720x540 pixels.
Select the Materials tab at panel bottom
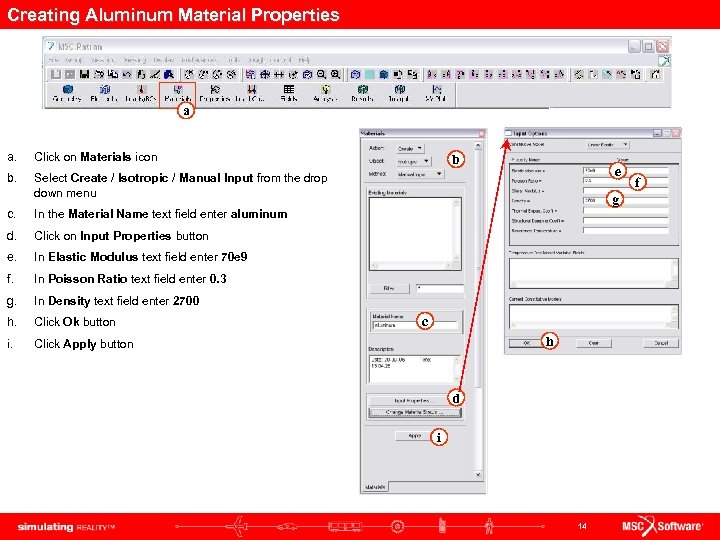coord(375,487)
